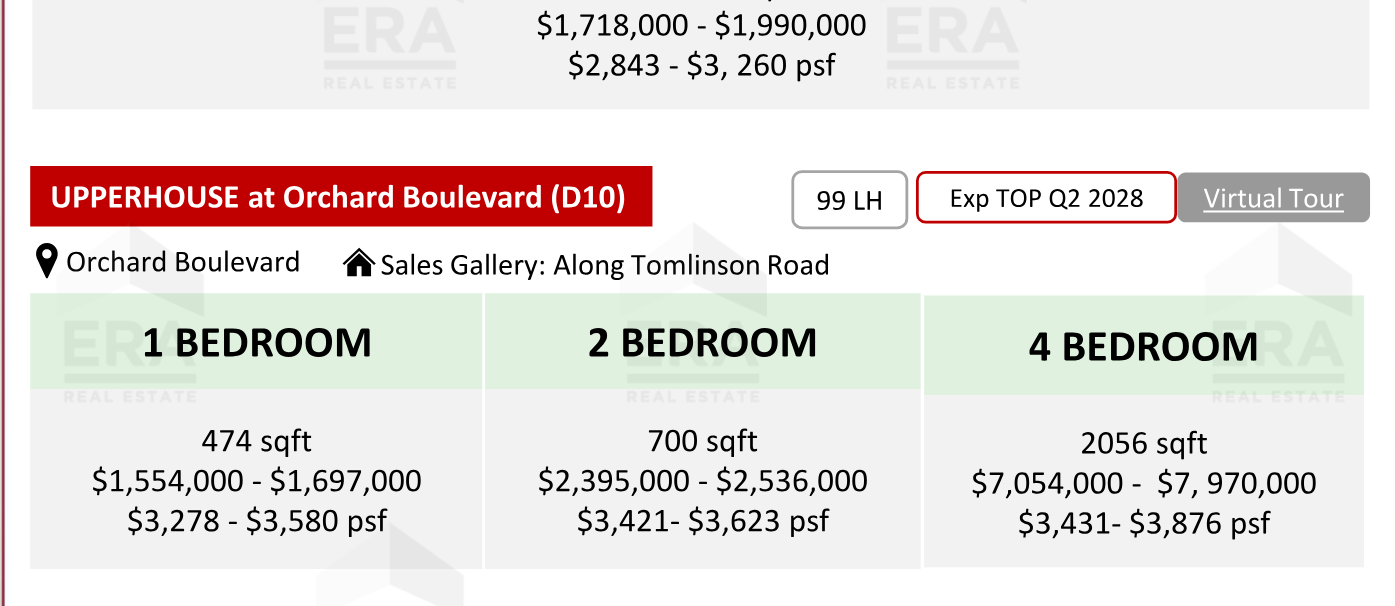
Task: Click the 2056 sqft size text
Action: tap(1144, 444)
